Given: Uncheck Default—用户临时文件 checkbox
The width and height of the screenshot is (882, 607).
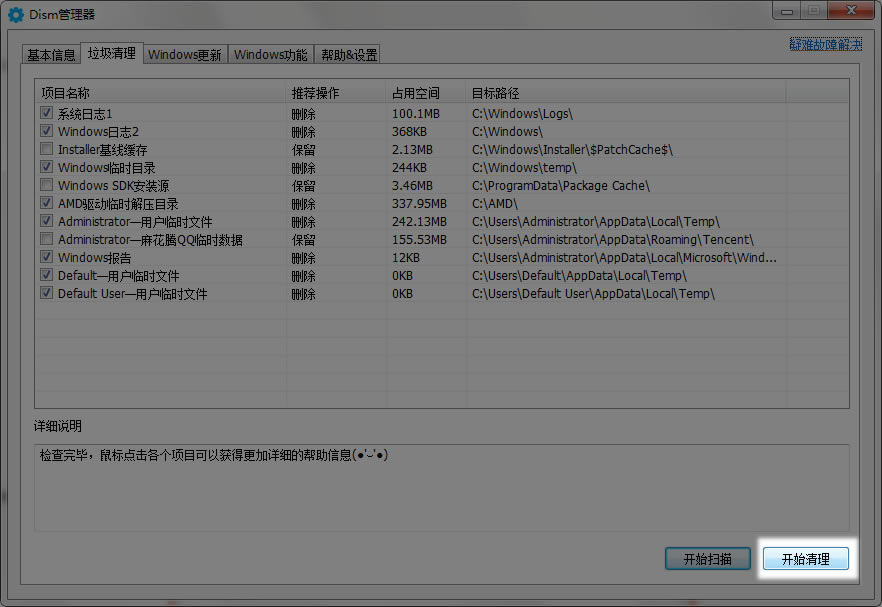Looking at the screenshot, I should coord(47,275).
